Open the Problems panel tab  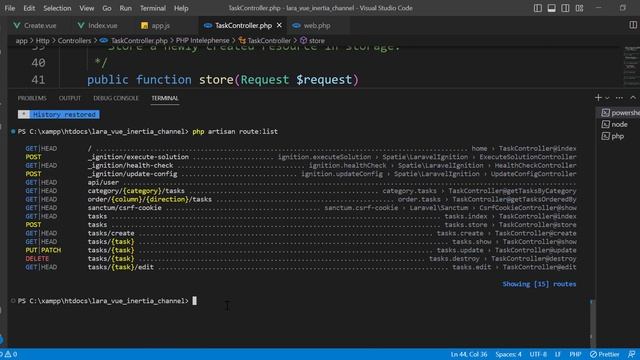pos(32,98)
